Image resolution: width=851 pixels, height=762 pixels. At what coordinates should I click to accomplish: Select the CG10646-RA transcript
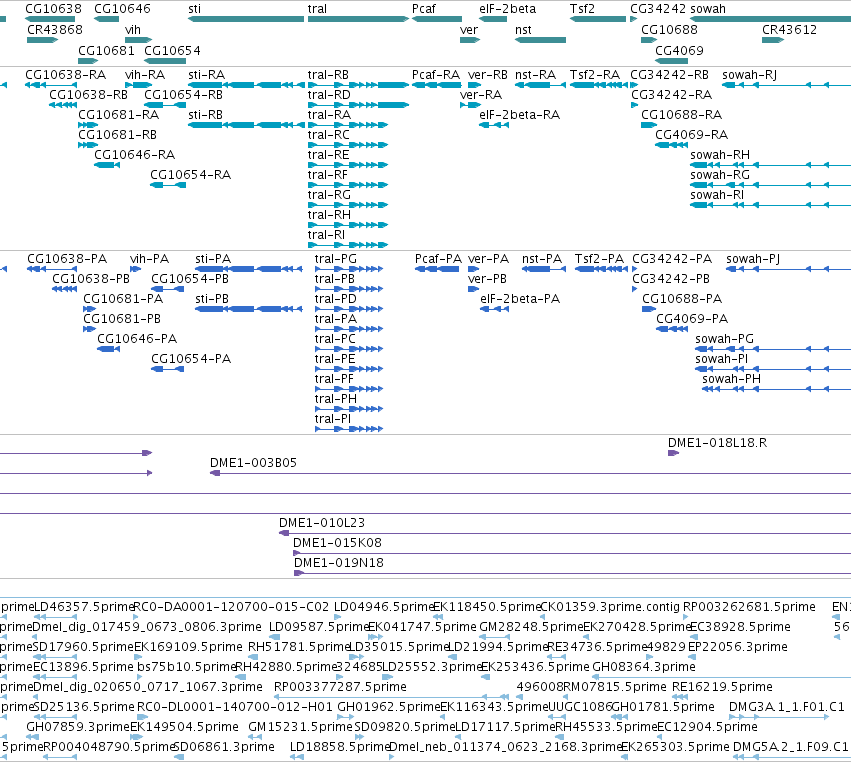coord(107,165)
